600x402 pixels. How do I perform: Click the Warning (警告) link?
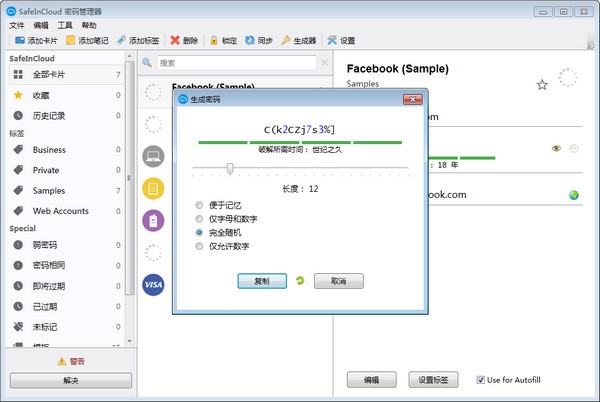coord(77,361)
